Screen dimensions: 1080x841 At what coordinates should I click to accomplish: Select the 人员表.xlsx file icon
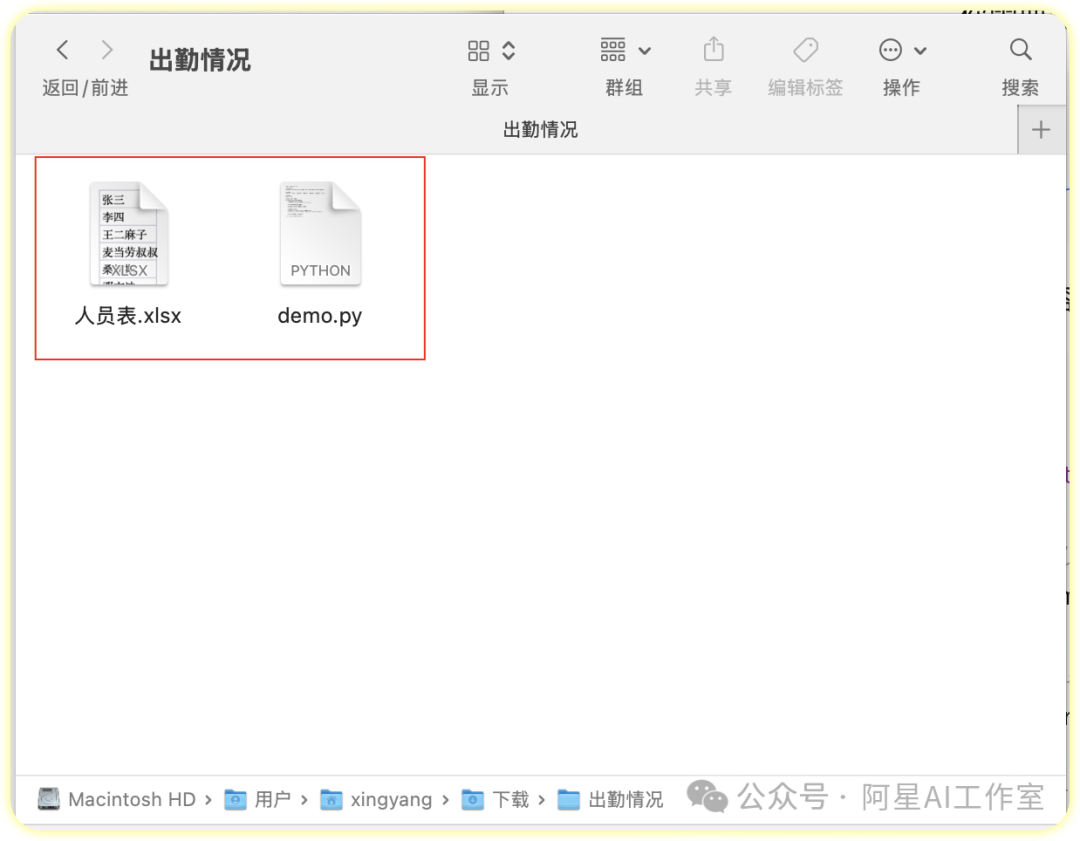coord(129,233)
